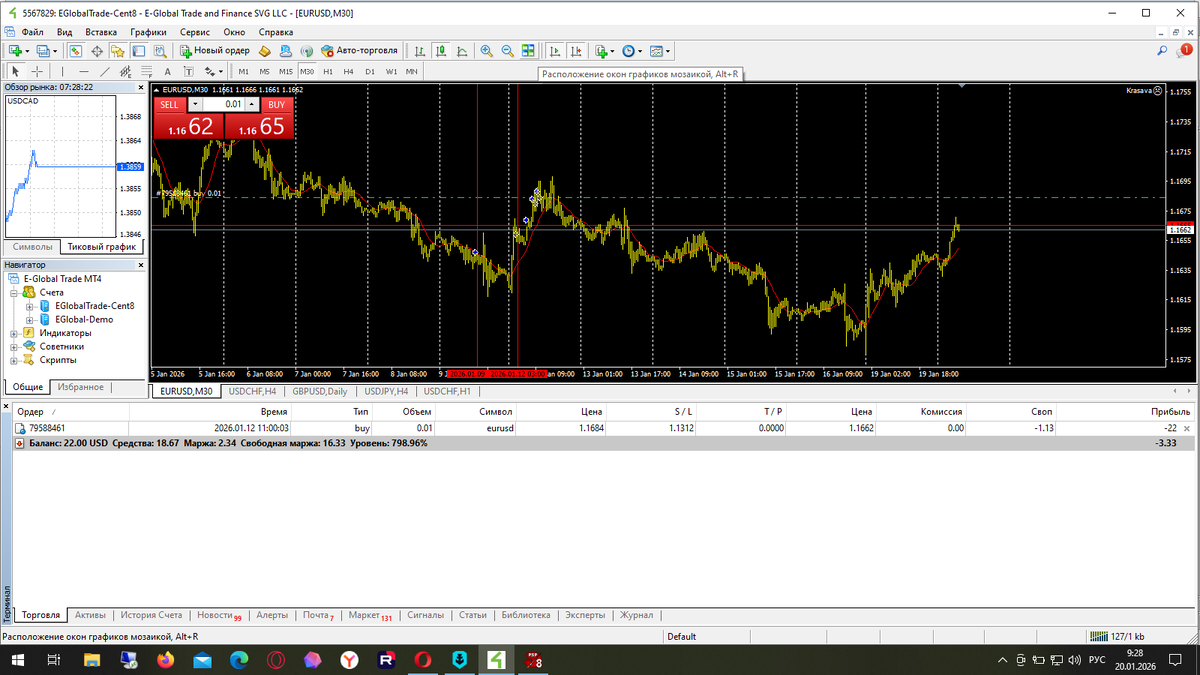Decrease trade volume with down arrow
Image resolution: width=1200 pixels, height=675 pixels.
195,104
